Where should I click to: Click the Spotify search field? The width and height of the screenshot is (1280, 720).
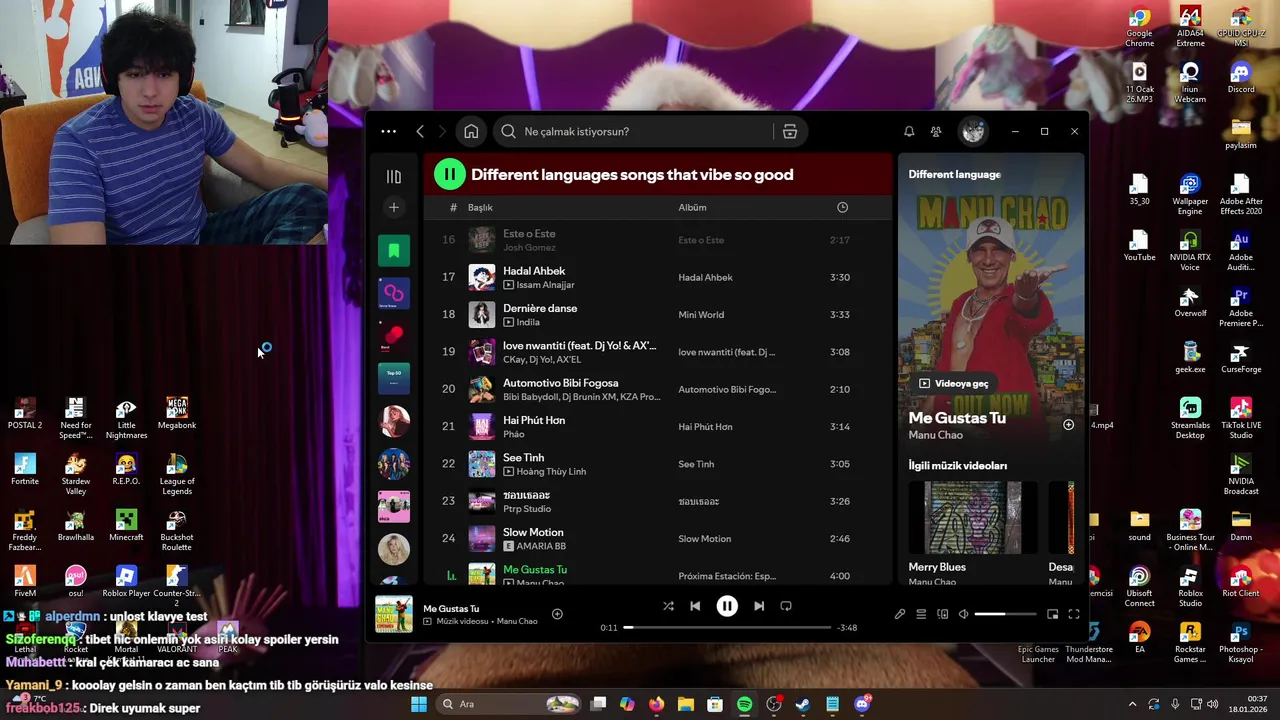pyautogui.click(x=634, y=132)
